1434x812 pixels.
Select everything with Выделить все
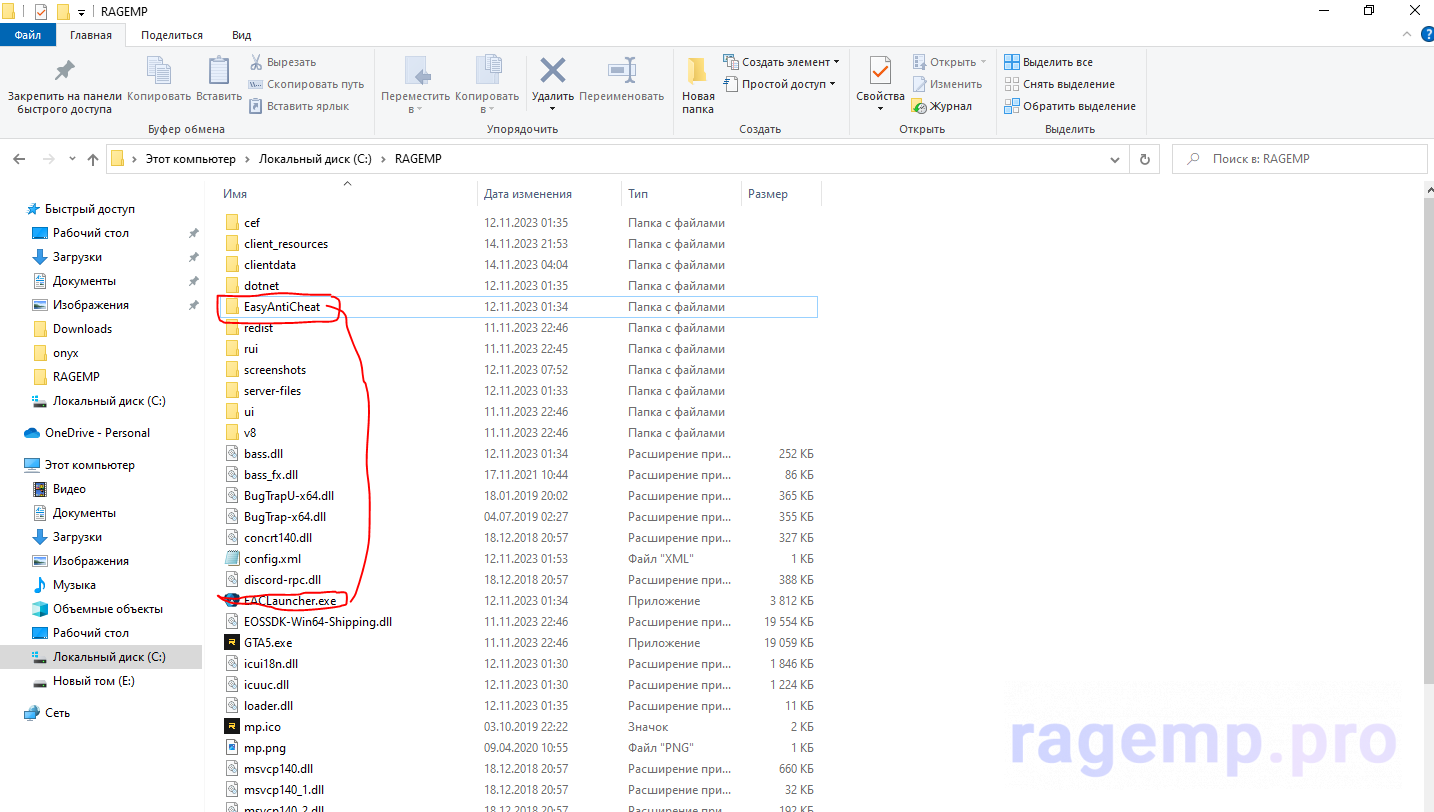point(1048,62)
